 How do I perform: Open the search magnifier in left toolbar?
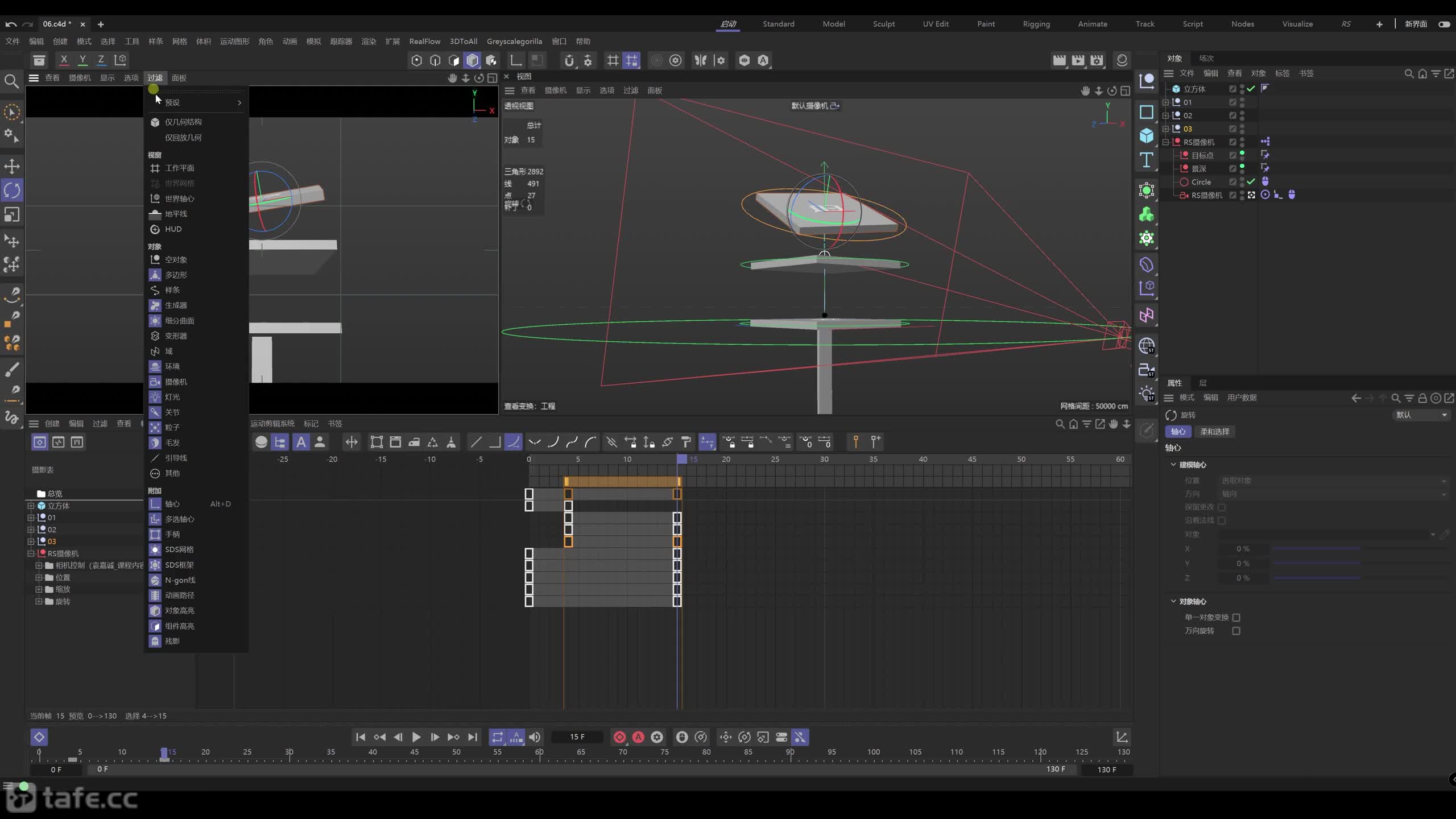(11, 81)
